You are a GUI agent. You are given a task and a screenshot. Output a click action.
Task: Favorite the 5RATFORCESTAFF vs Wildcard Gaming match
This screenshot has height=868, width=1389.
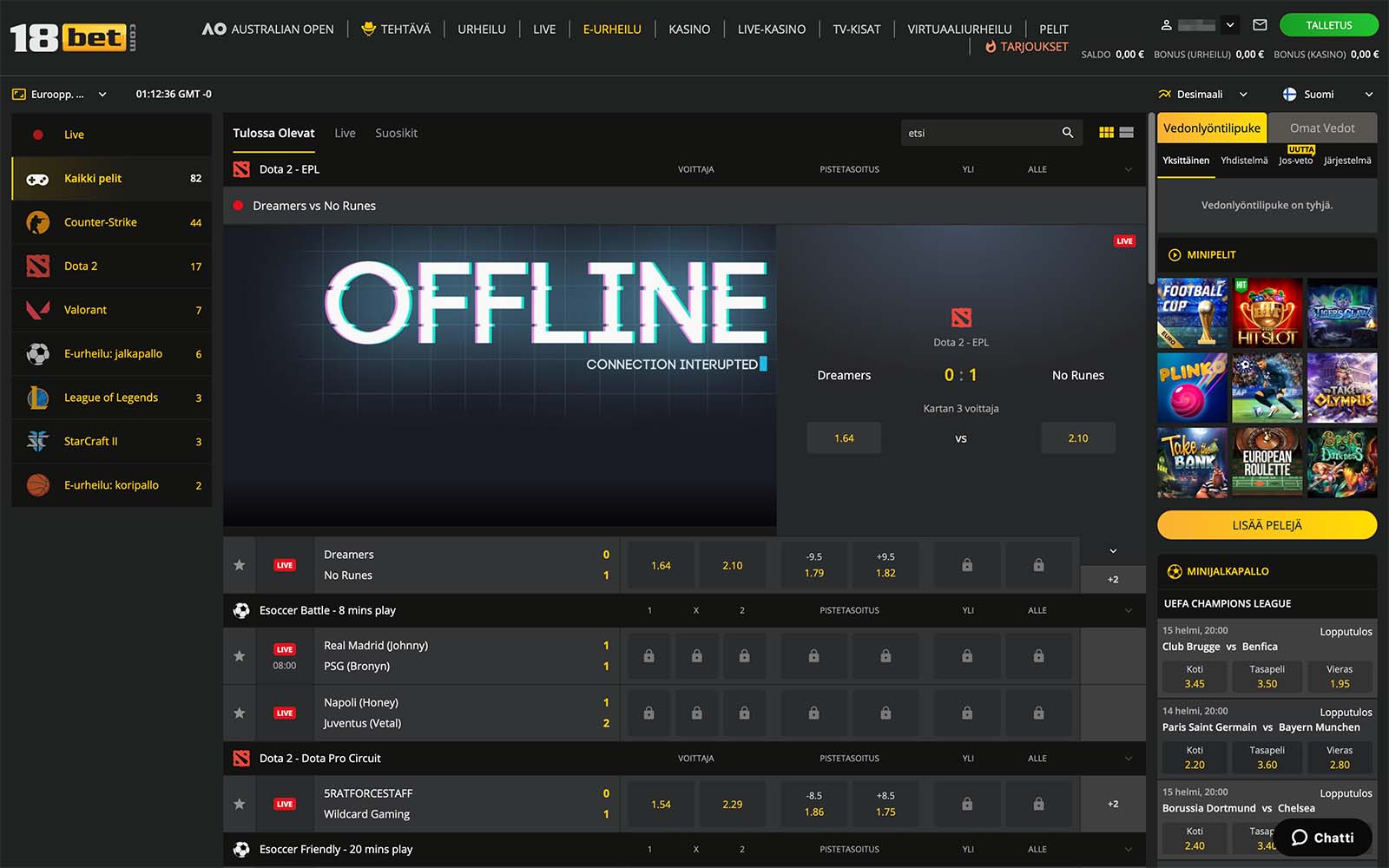coord(240,804)
